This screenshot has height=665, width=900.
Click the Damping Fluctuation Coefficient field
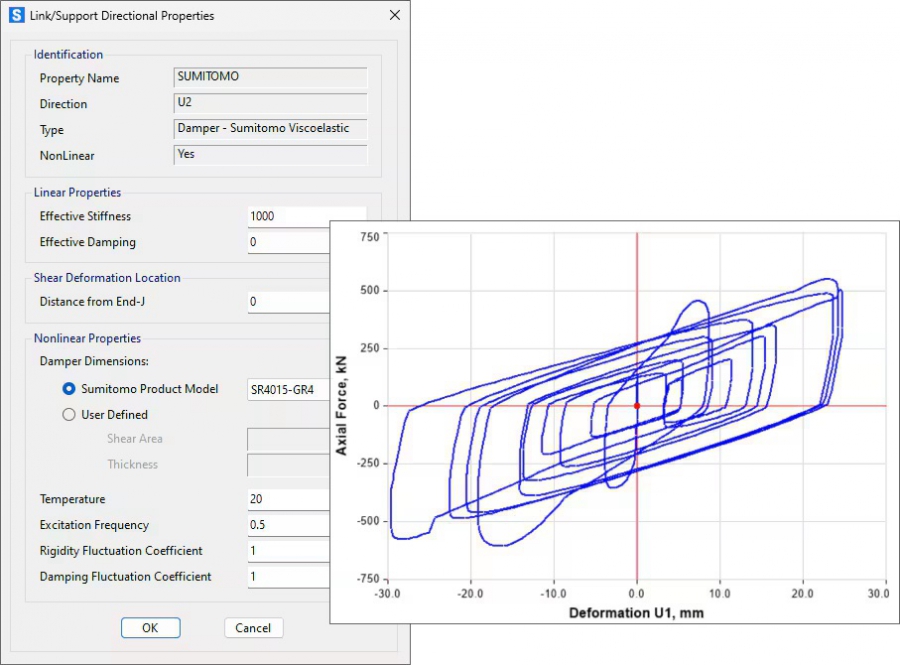click(x=289, y=577)
